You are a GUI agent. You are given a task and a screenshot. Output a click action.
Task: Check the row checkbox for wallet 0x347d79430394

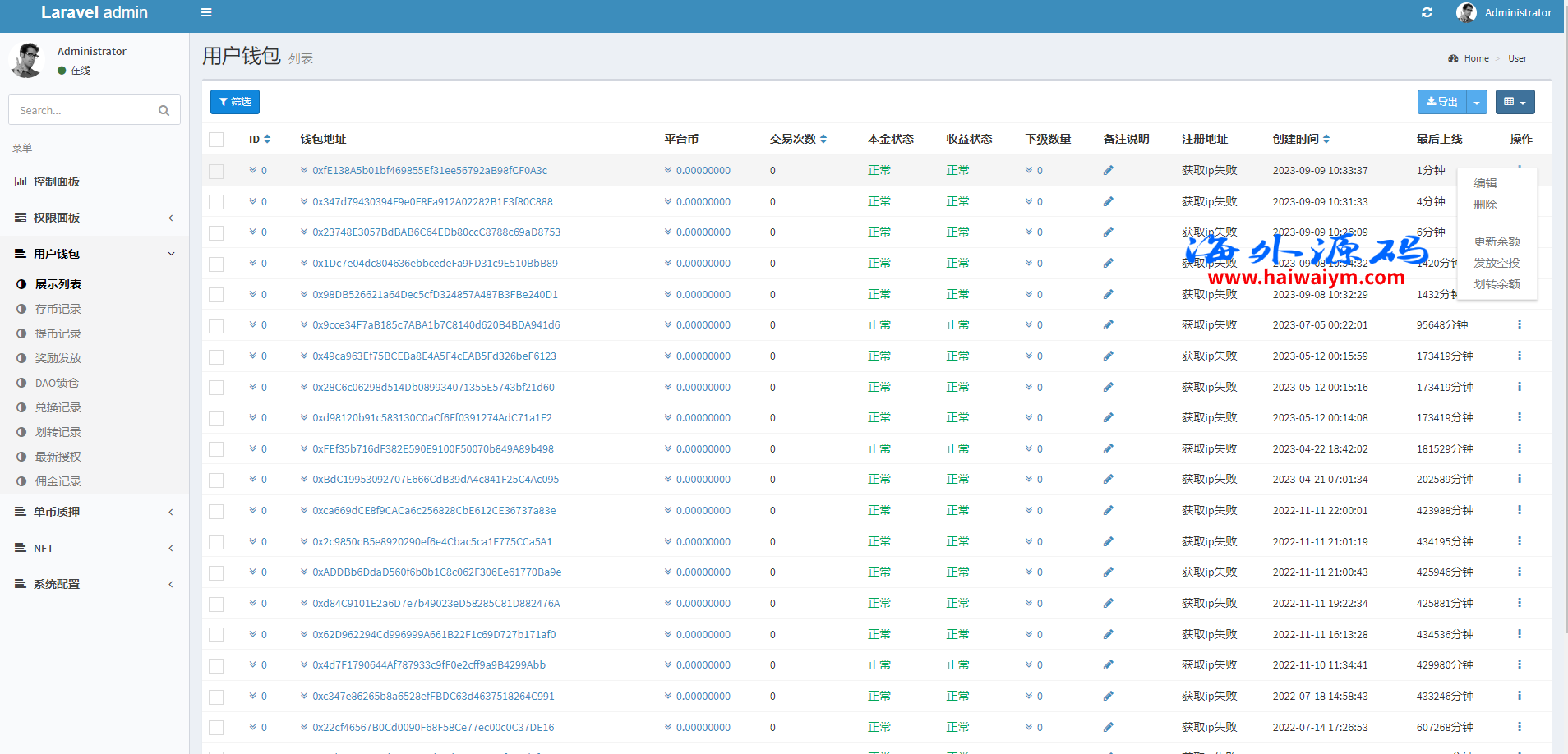[216, 202]
